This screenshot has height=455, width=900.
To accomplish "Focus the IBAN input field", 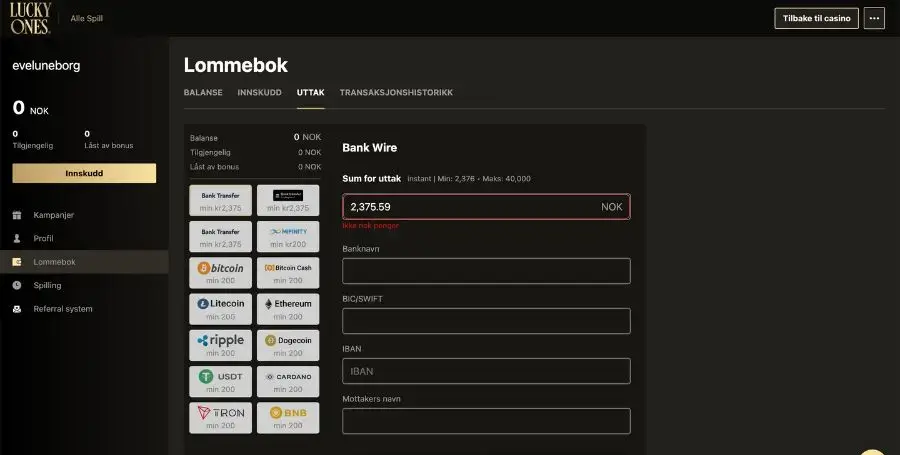I will click(486, 371).
